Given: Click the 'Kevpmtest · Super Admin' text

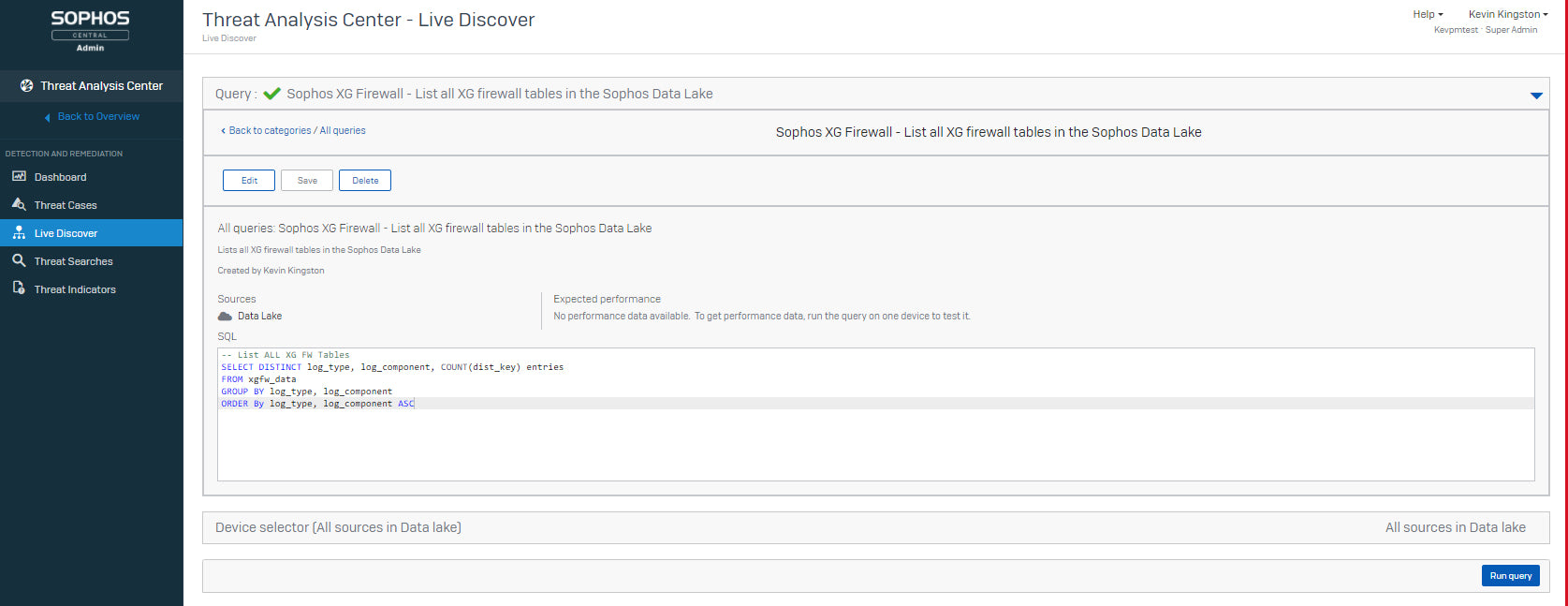Looking at the screenshot, I should pos(1486,30).
